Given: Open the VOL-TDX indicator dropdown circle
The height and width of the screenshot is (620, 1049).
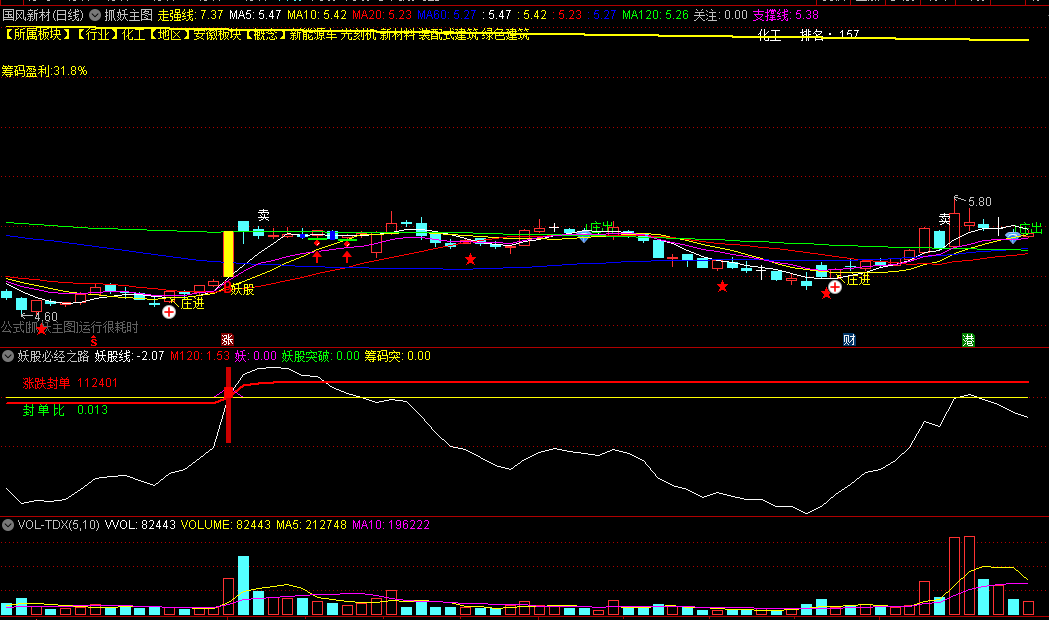Looking at the screenshot, I should pos(8,525).
